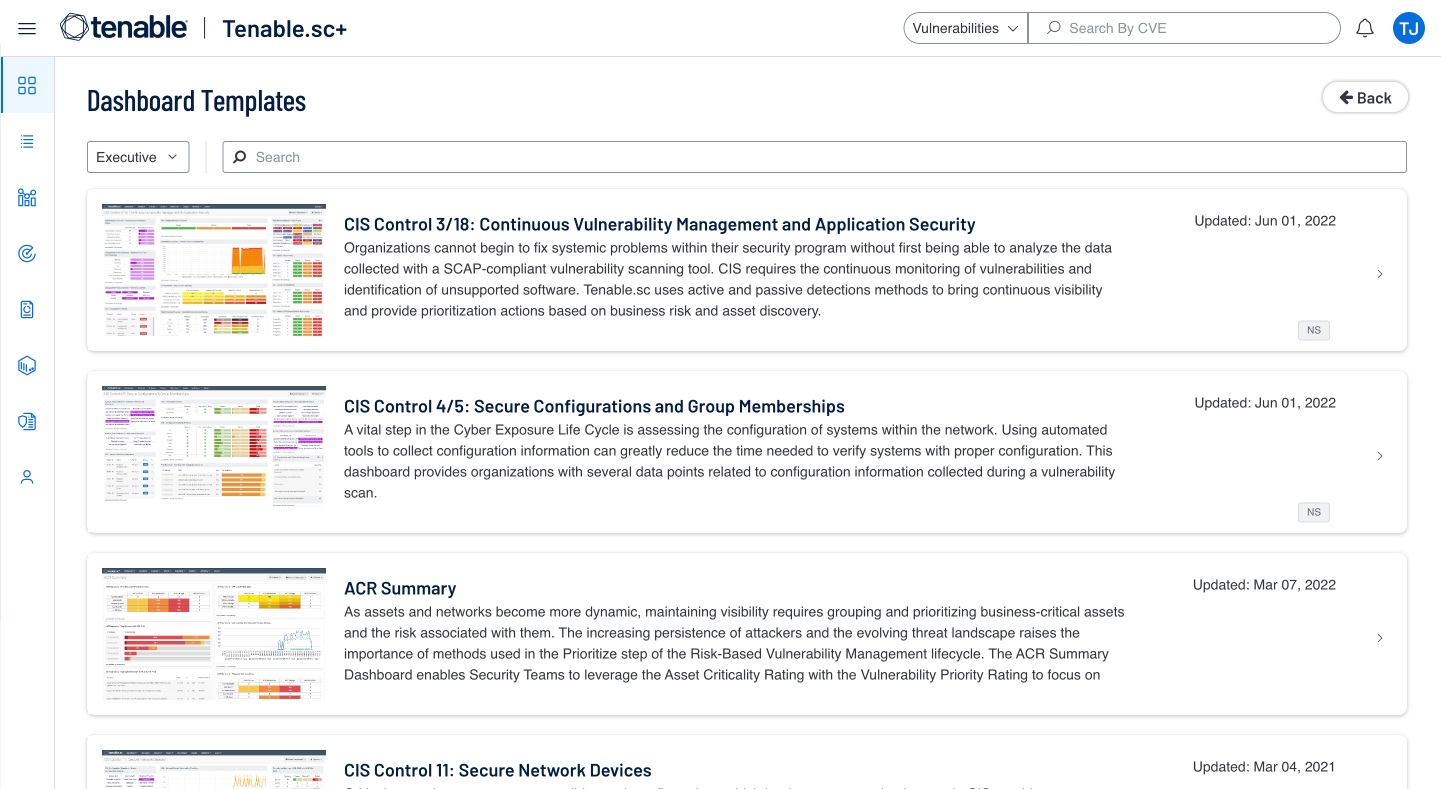
Task: Open the Dashboards section in the sidebar
Action: pos(27,85)
